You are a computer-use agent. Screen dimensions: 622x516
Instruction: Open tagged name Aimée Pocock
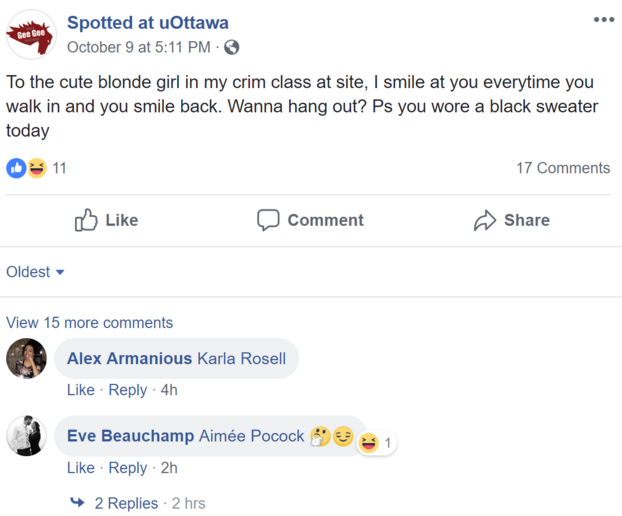(x=251, y=436)
